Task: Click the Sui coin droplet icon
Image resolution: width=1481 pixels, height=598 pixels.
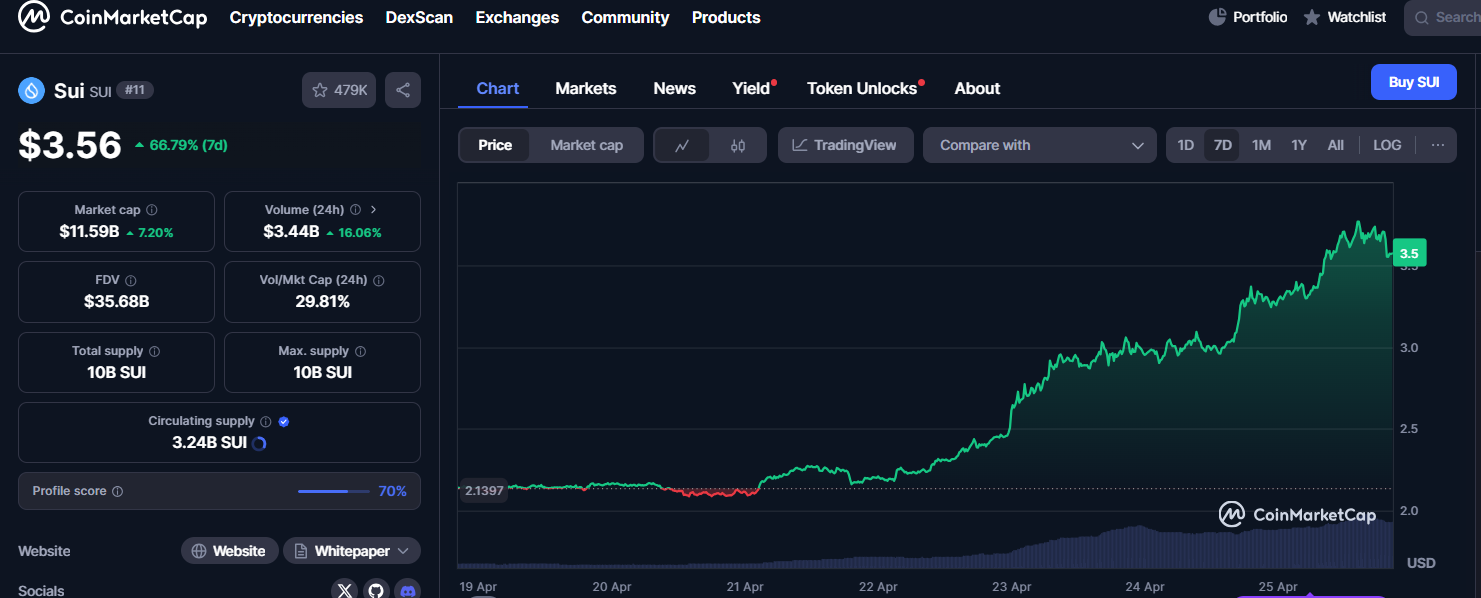Action: pos(32,91)
